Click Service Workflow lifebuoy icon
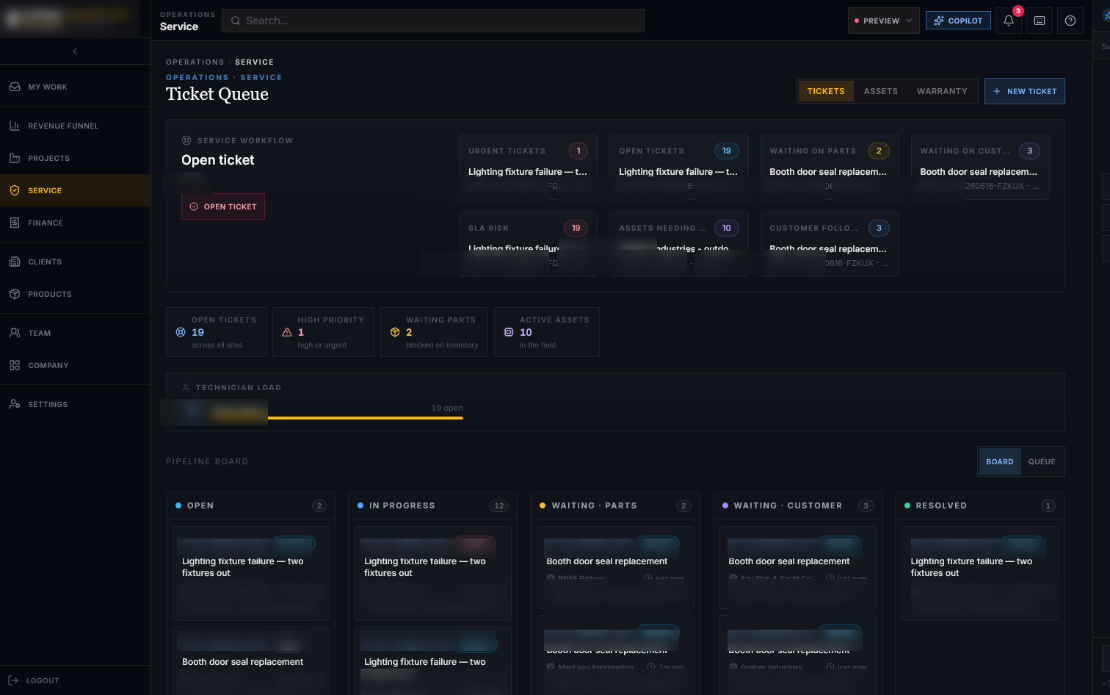 (x=186, y=140)
